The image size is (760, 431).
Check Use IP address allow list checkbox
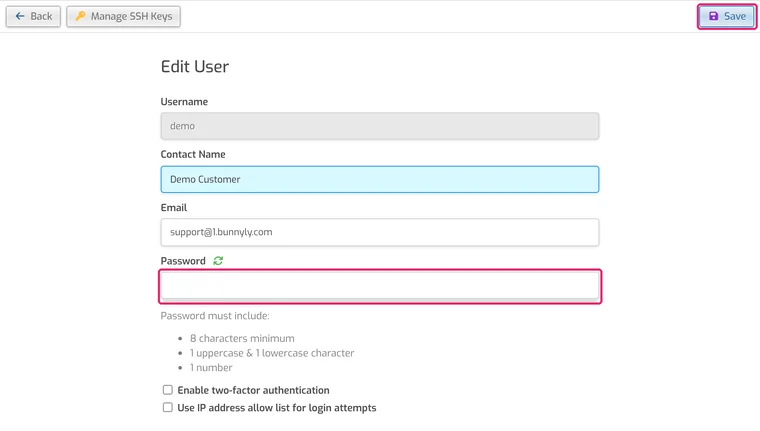coord(168,407)
